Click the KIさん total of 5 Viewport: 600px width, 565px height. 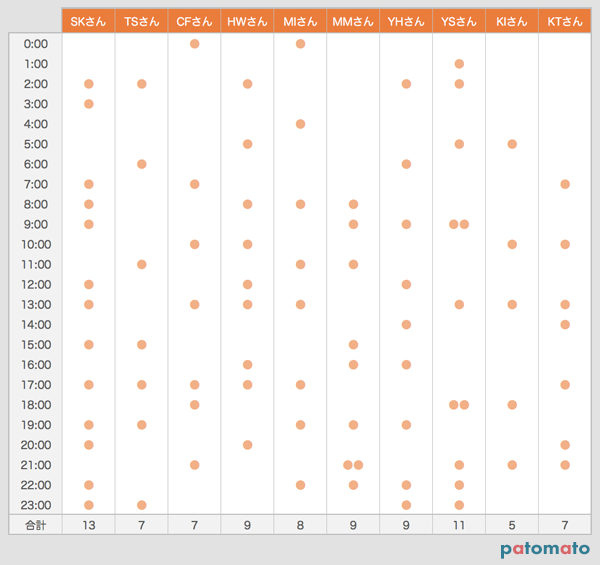pos(512,525)
